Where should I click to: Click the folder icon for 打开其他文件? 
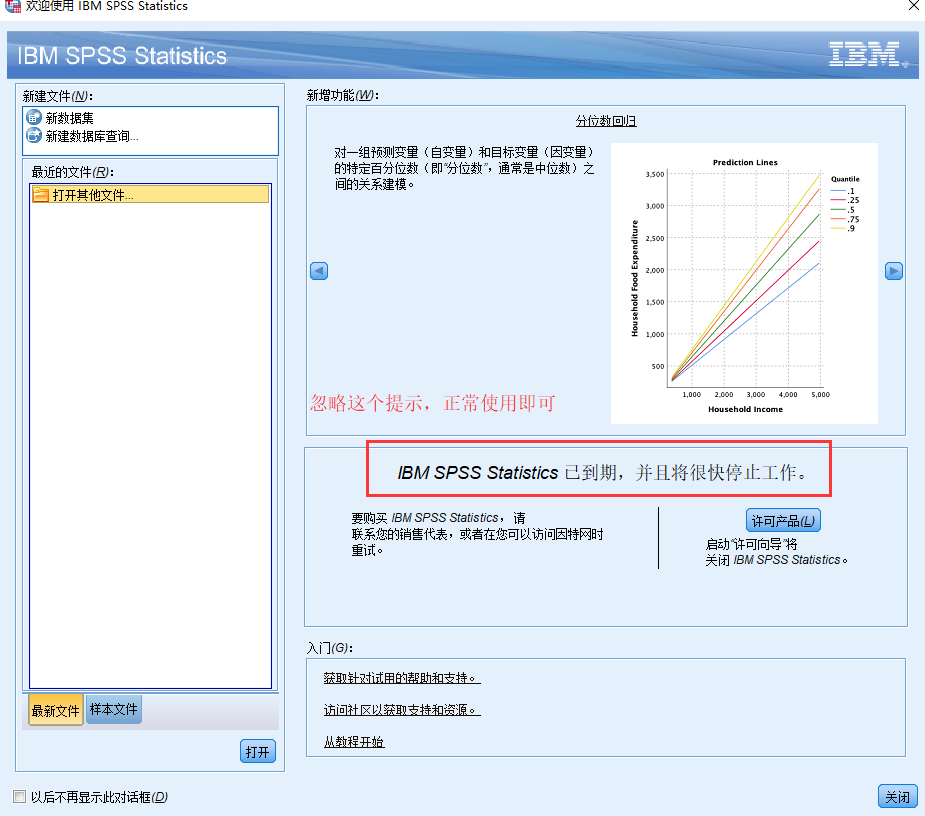coord(41,195)
